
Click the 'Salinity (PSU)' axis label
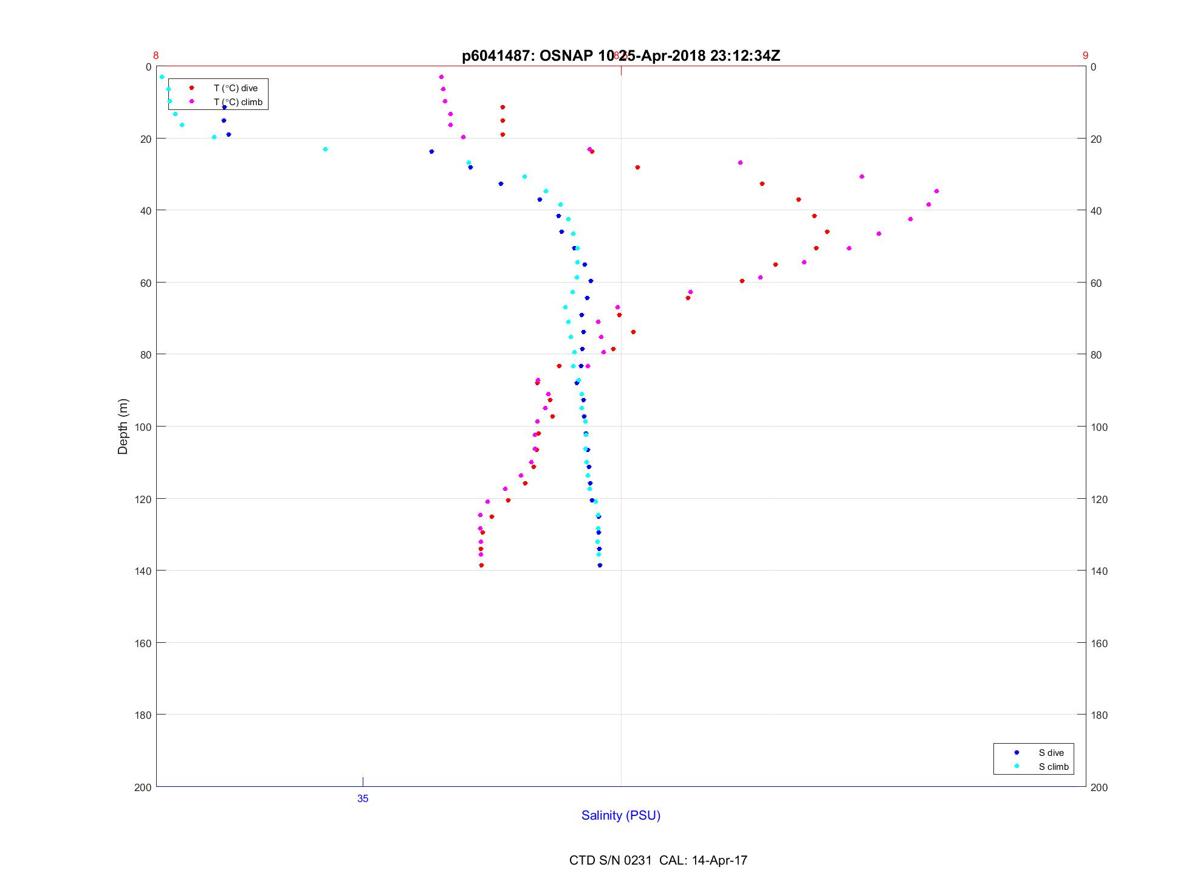point(621,816)
